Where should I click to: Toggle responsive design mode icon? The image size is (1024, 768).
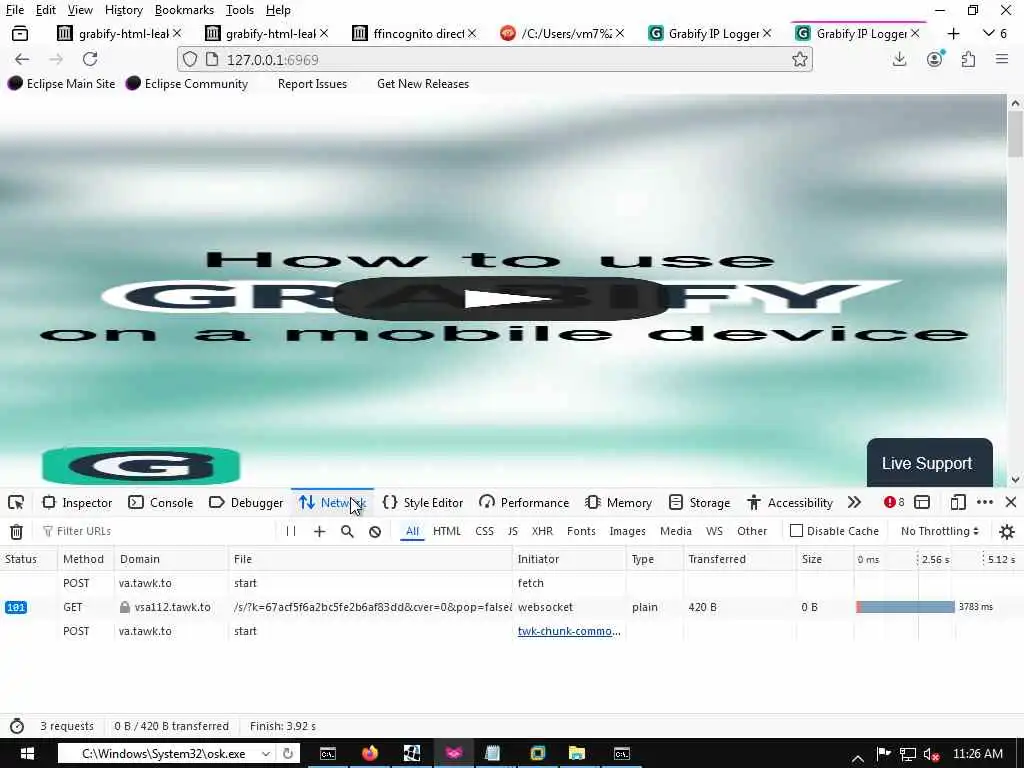[x=957, y=502]
